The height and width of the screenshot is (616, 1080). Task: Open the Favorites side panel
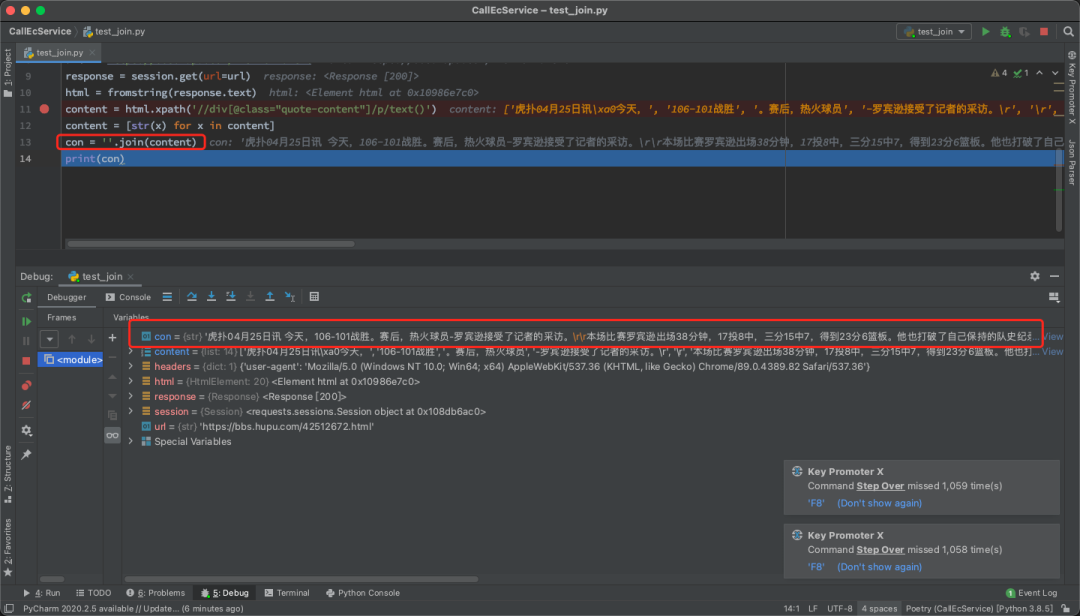pos(8,548)
